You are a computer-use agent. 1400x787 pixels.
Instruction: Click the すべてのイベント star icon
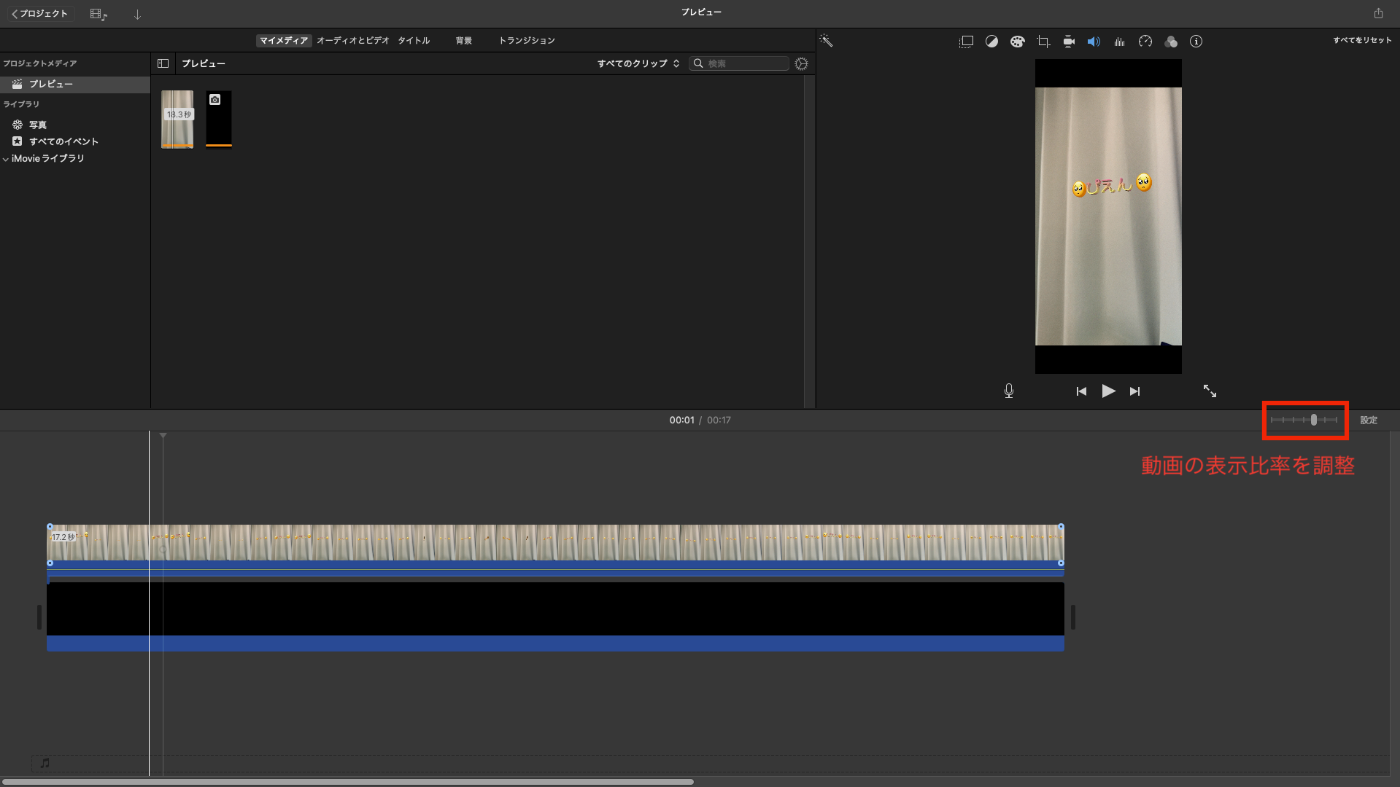[17, 142]
